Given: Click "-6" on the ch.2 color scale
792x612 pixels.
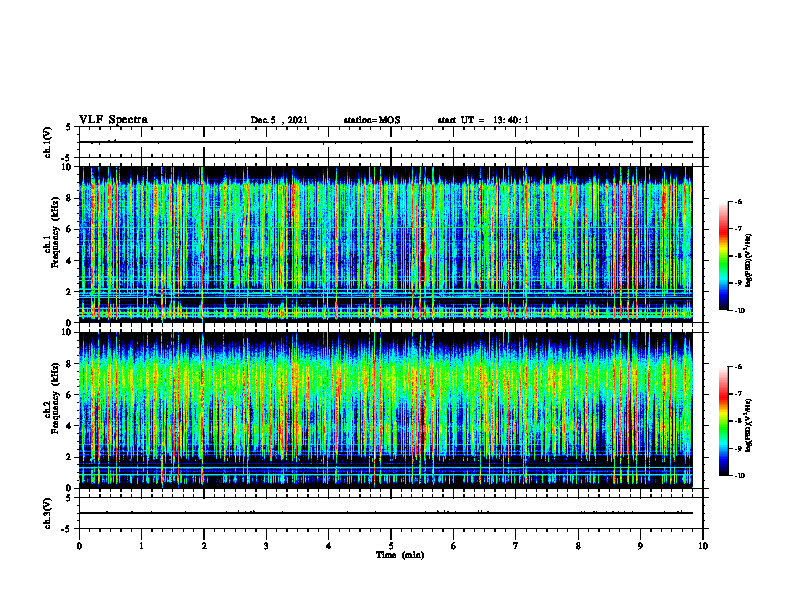Looking at the screenshot, I should coord(738,367).
